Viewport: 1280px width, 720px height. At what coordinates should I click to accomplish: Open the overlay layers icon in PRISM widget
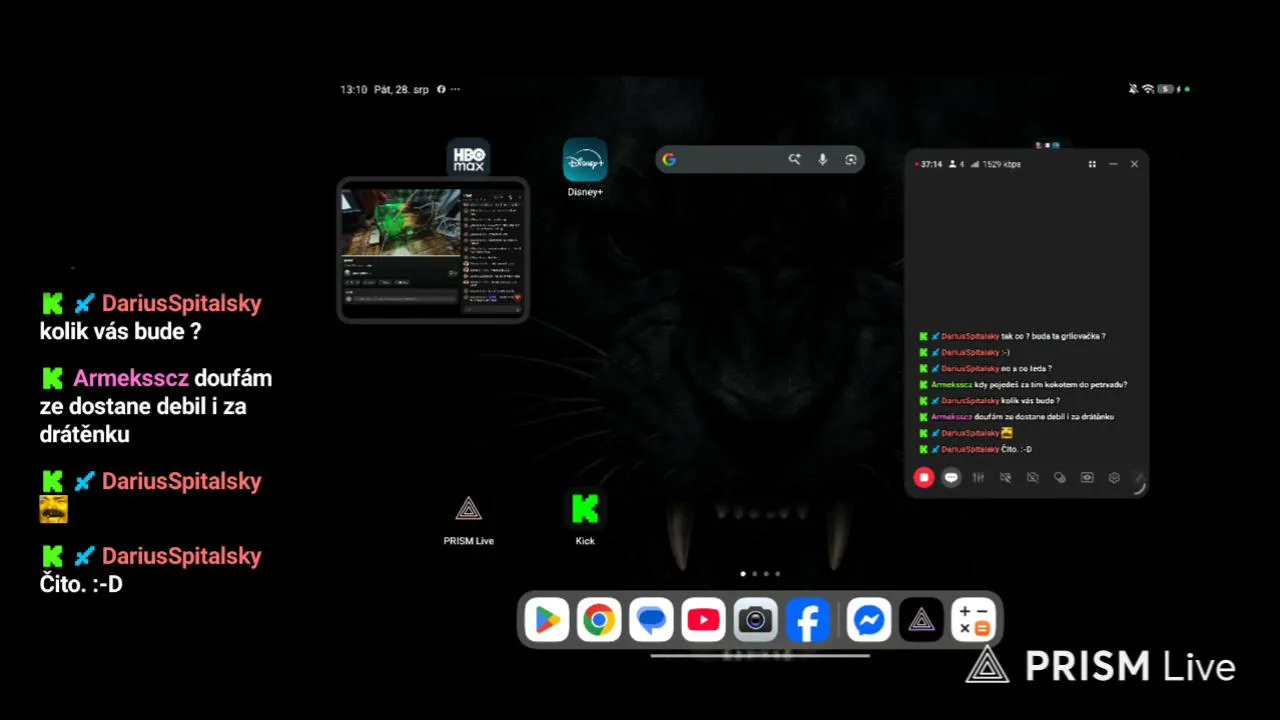click(1060, 478)
